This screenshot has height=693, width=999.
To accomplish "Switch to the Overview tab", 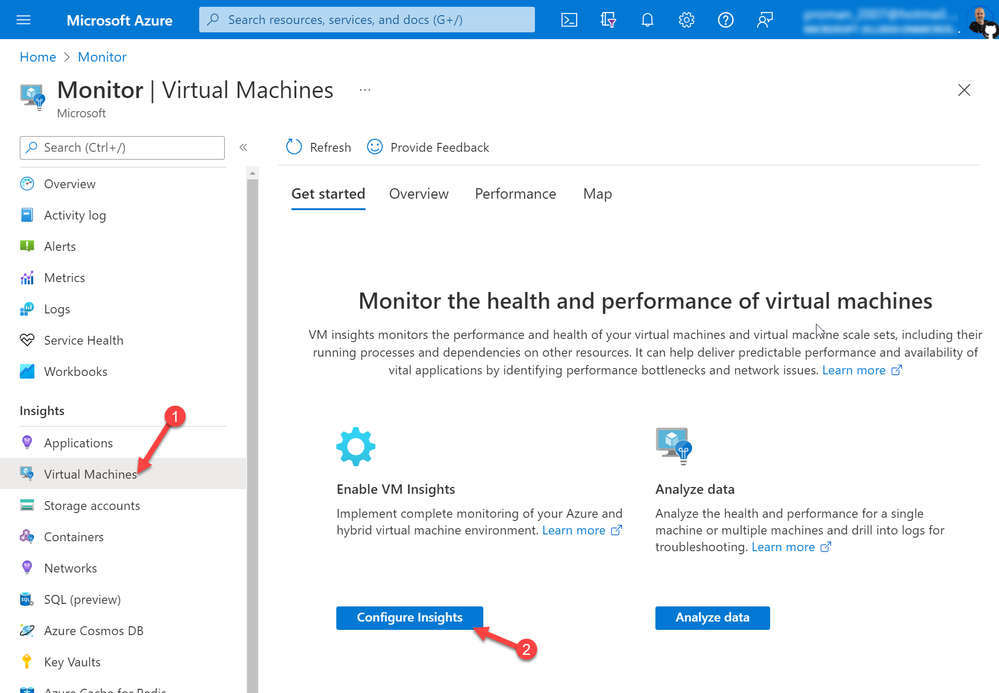I will [x=419, y=194].
